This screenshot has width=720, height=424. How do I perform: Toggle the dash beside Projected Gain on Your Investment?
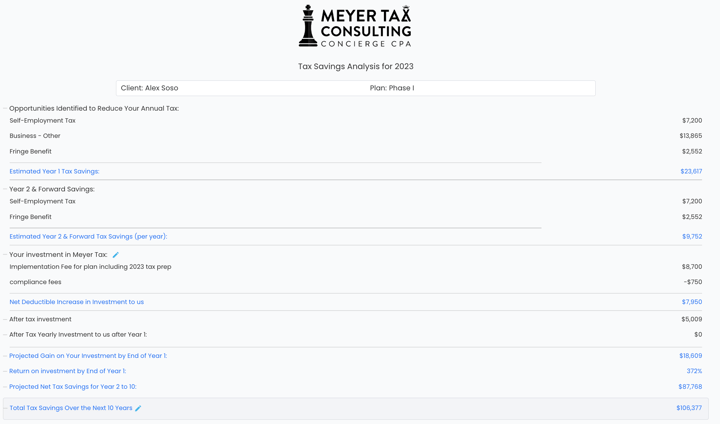[x=5, y=356]
